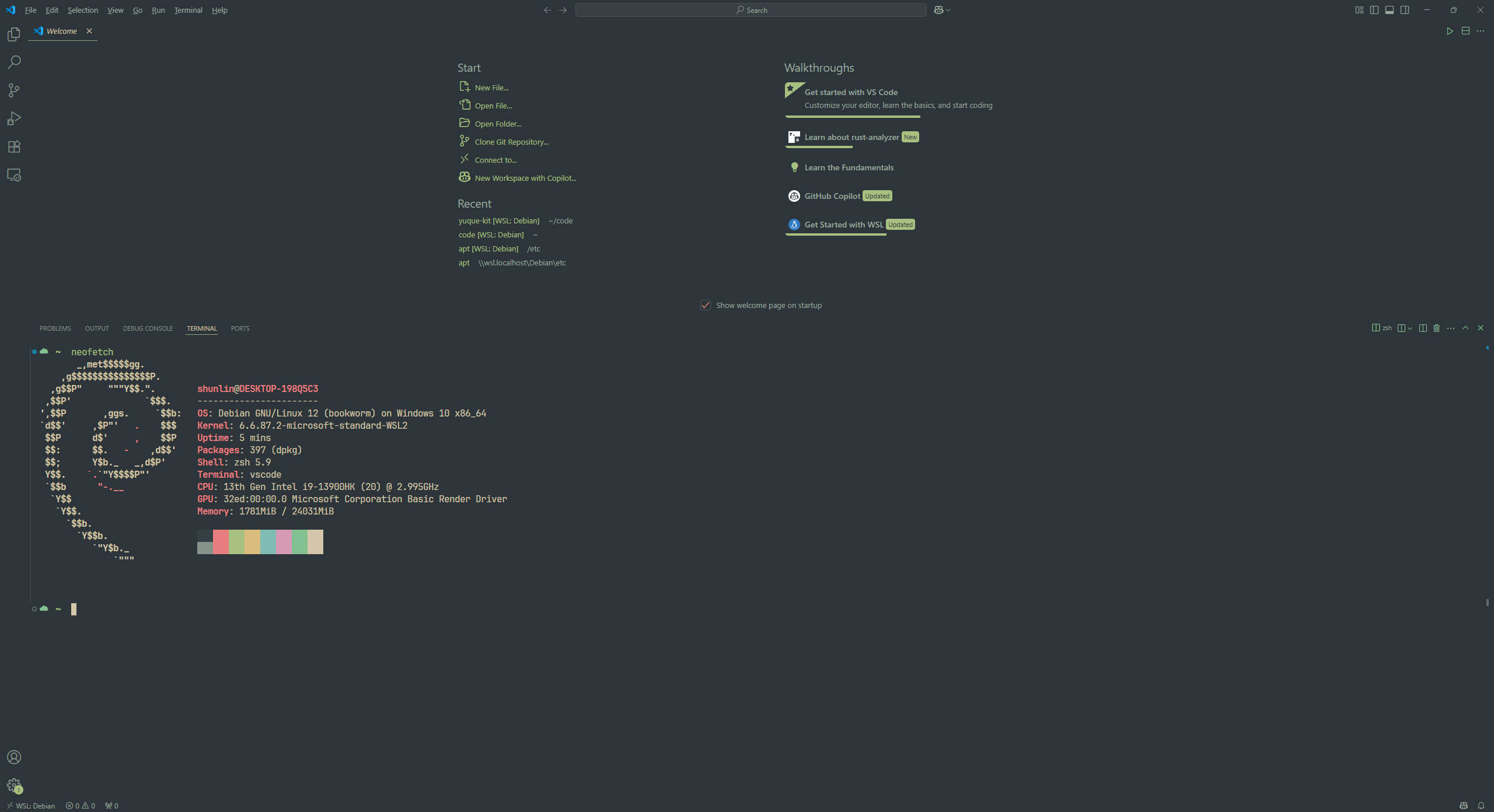Open the Source Control view
This screenshot has height=812, width=1494.
(14, 90)
